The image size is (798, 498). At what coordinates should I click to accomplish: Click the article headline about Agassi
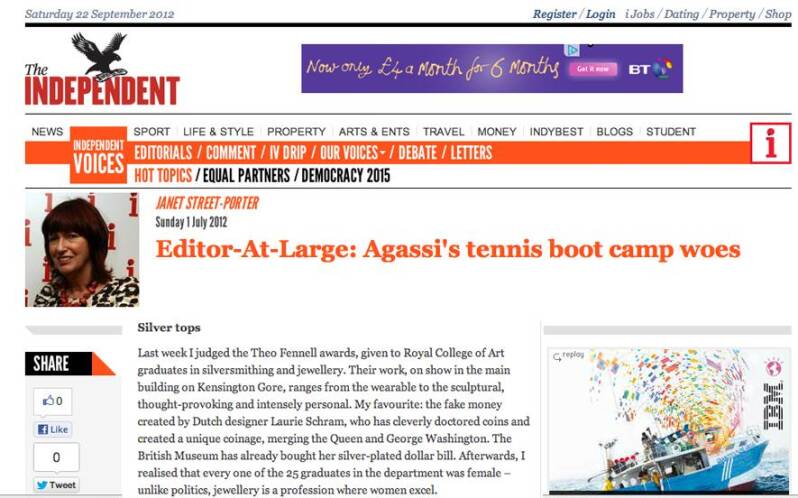click(448, 249)
